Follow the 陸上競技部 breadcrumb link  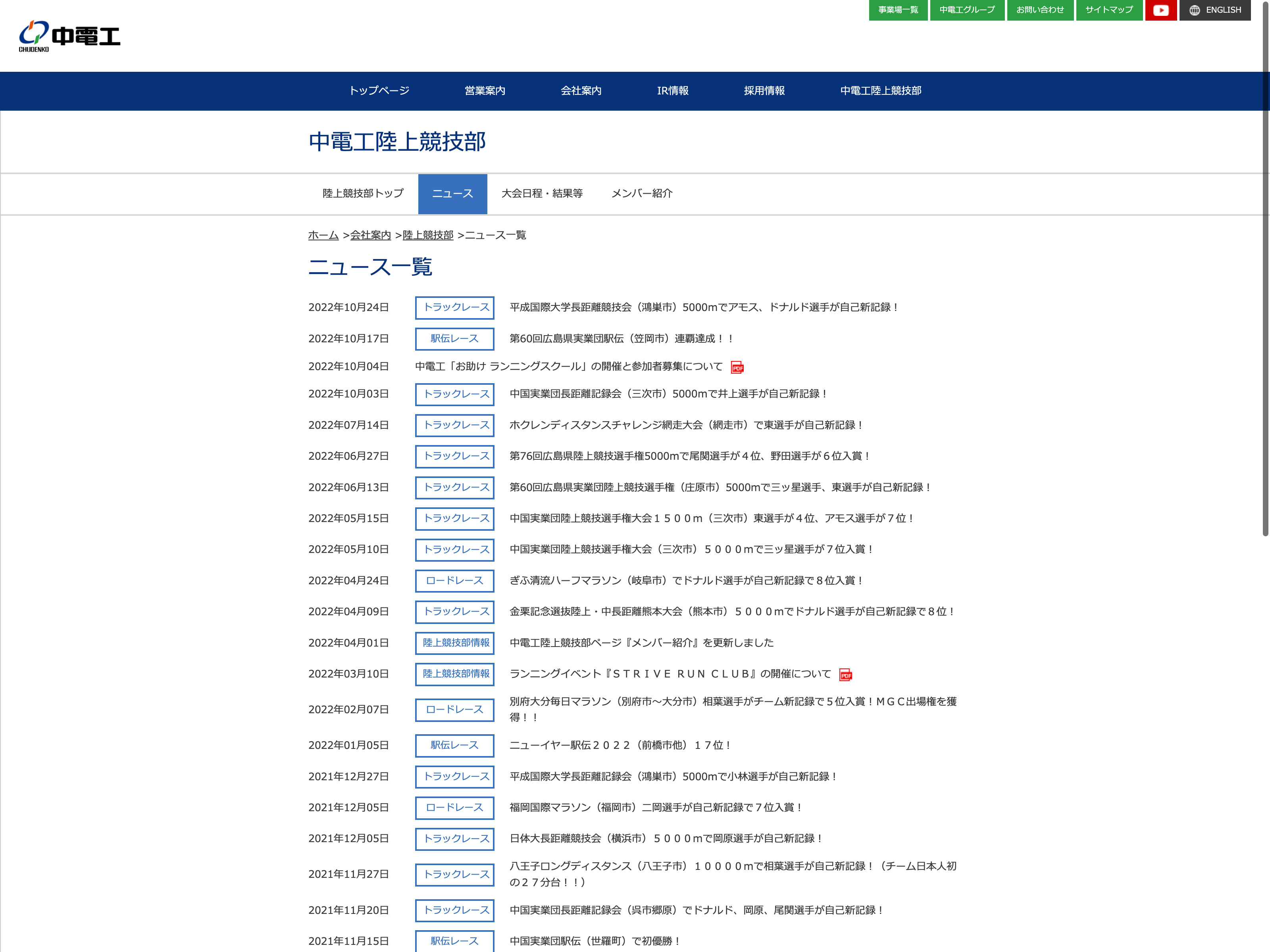click(x=428, y=235)
